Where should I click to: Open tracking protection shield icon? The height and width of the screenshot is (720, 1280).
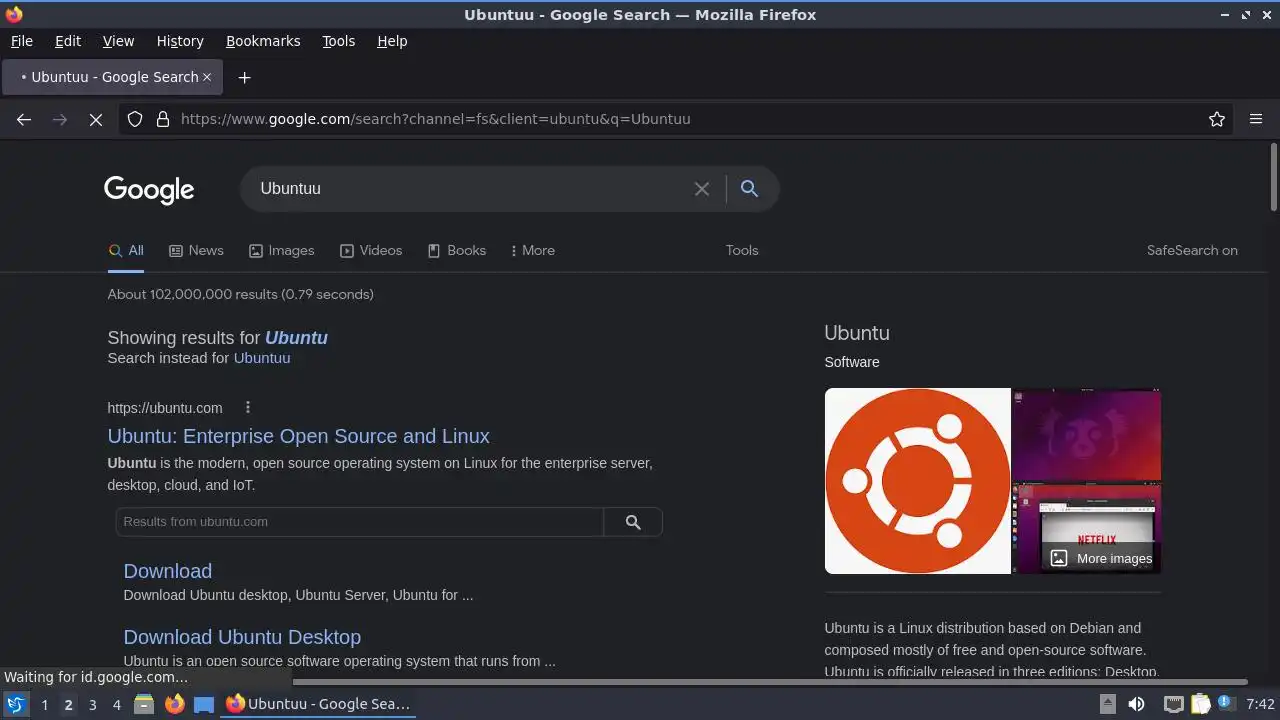click(135, 119)
